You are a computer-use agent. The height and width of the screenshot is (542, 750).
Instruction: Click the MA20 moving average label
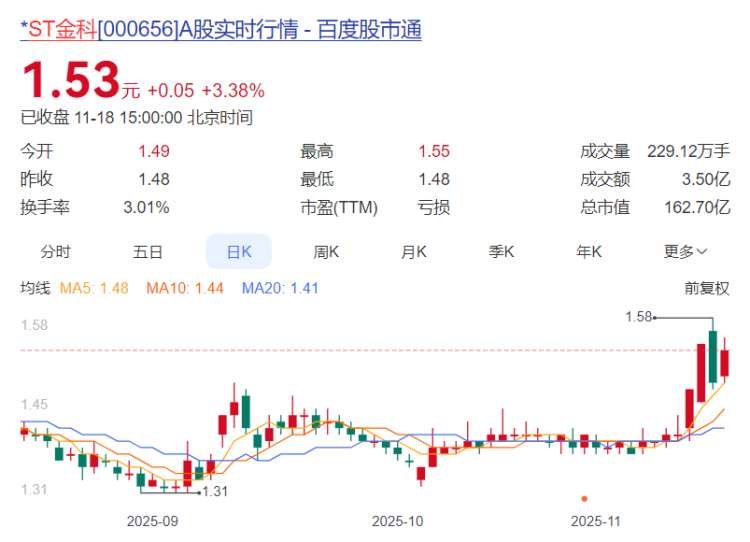click(x=280, y=288)
